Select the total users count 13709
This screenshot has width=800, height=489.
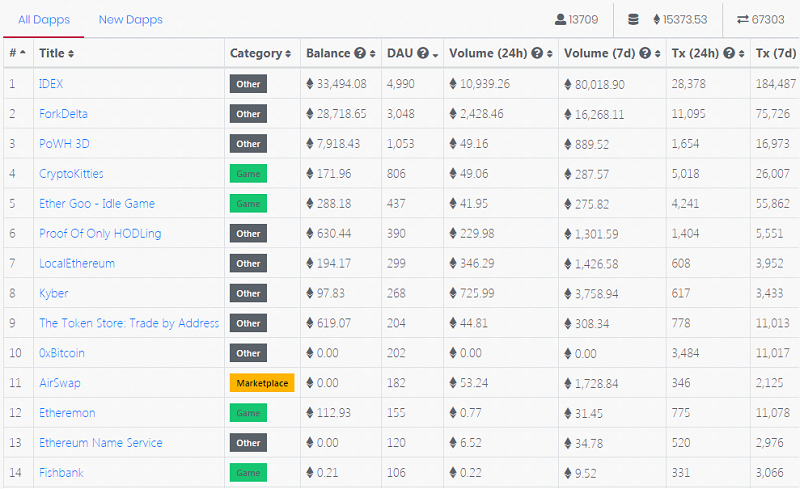point(583,19)
